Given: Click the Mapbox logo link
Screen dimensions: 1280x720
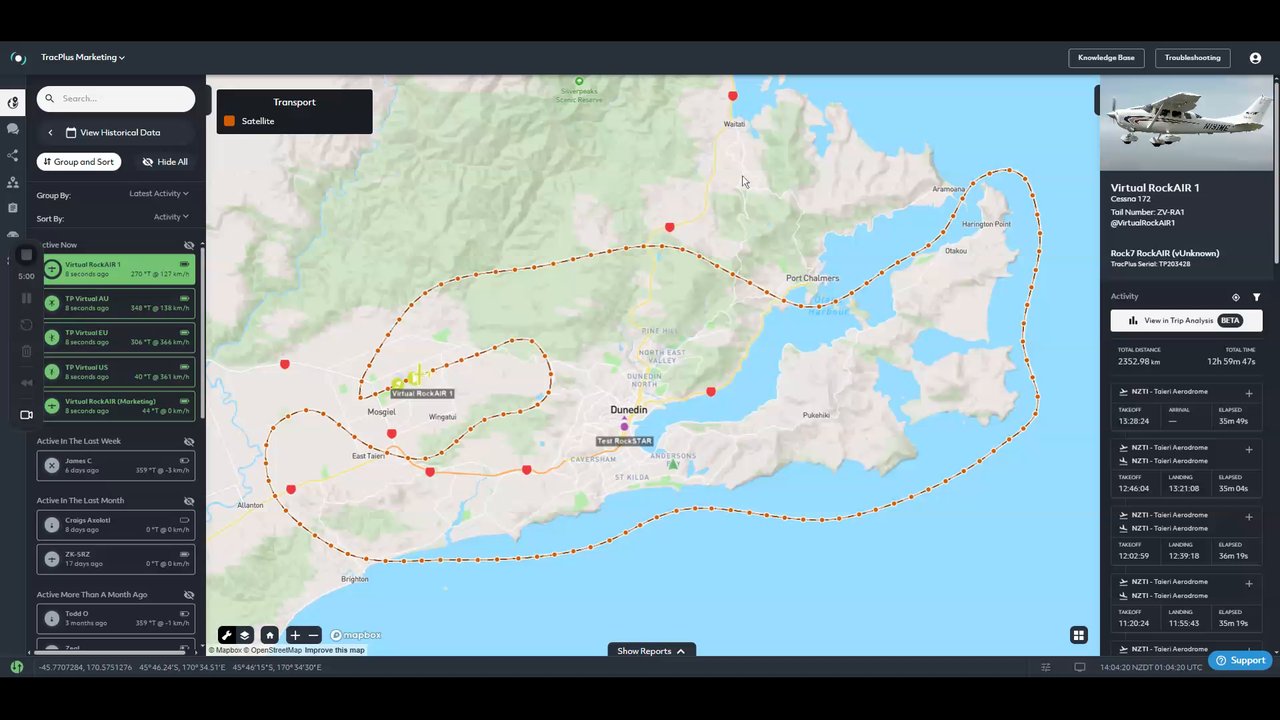Looking at the screenshot, I should click(356, 635).
